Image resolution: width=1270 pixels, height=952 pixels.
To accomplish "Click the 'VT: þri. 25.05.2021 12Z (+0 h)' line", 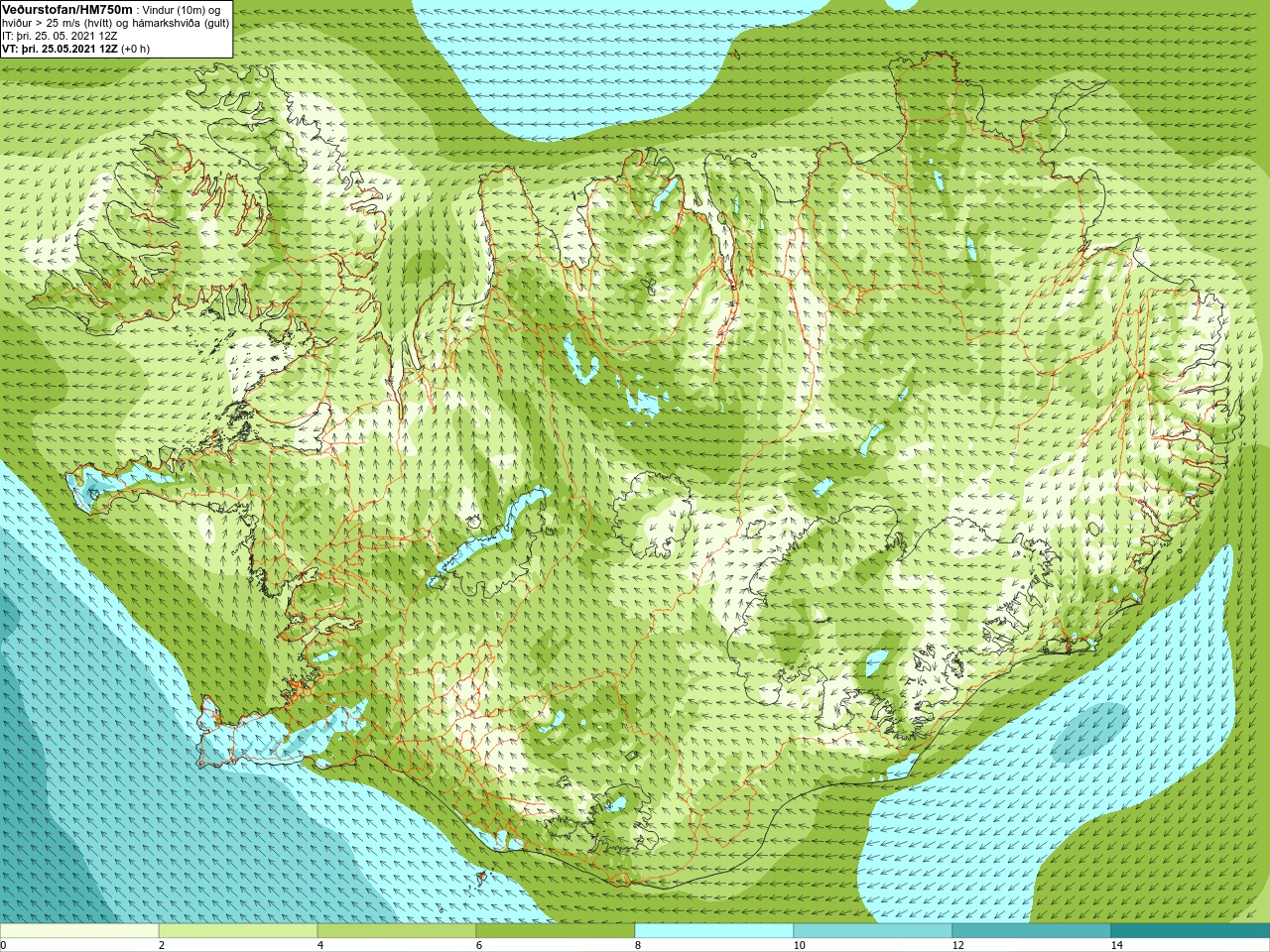I will [x=76, y=49].
